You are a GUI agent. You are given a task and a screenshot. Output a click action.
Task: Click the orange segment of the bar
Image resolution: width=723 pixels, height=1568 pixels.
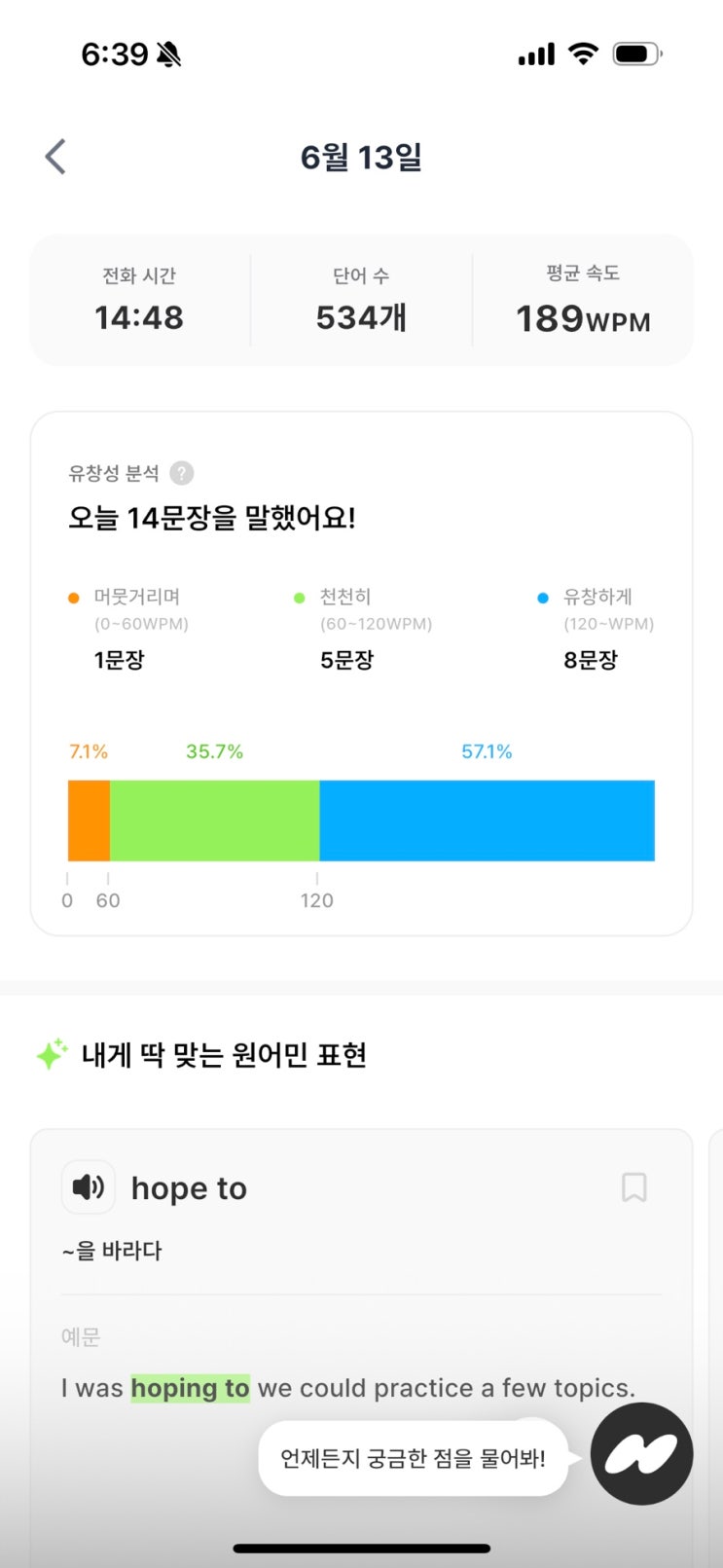pos(89,820)
